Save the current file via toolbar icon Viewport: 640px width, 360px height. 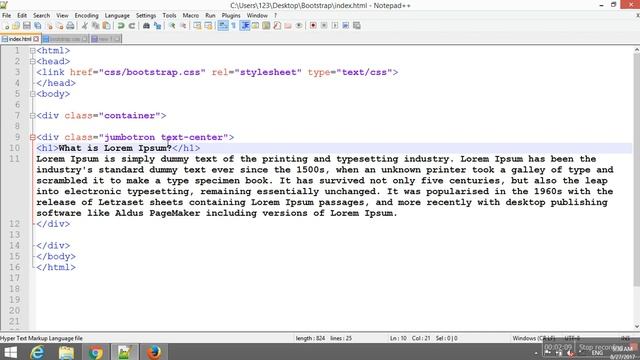(x=27, y=26)
